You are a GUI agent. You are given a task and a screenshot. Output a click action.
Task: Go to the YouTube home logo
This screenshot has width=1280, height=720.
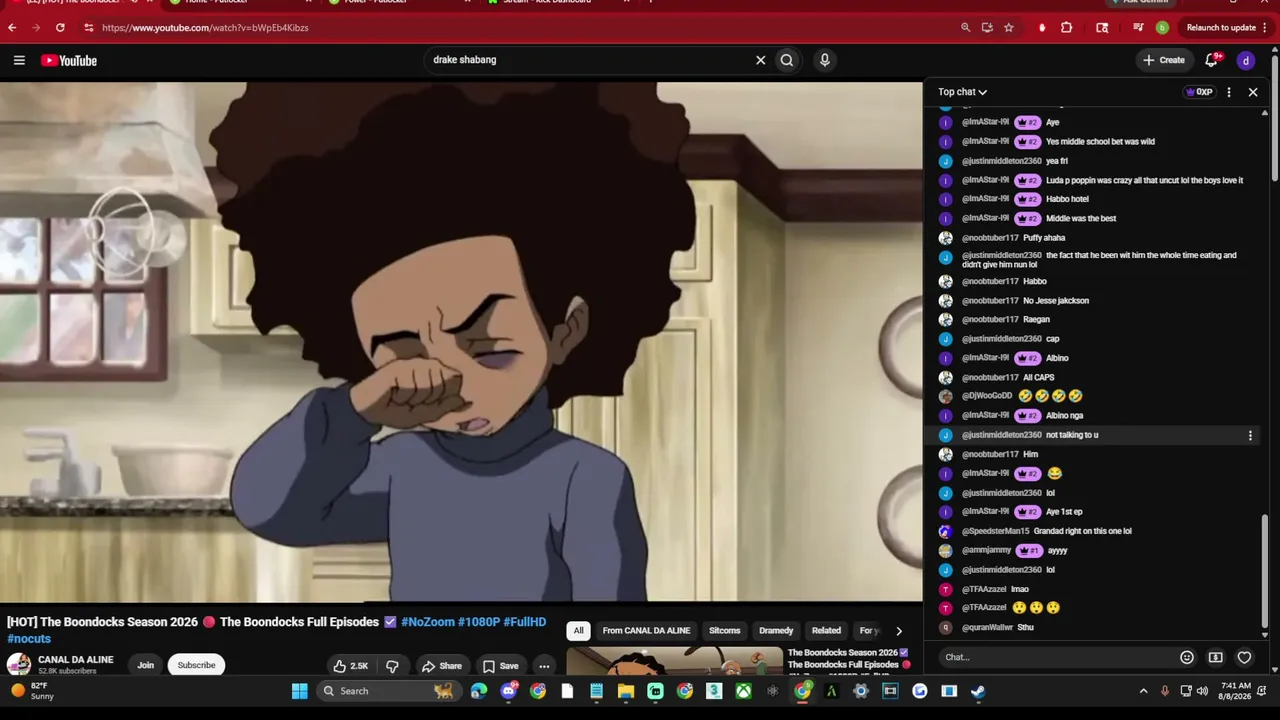(69, 61)
